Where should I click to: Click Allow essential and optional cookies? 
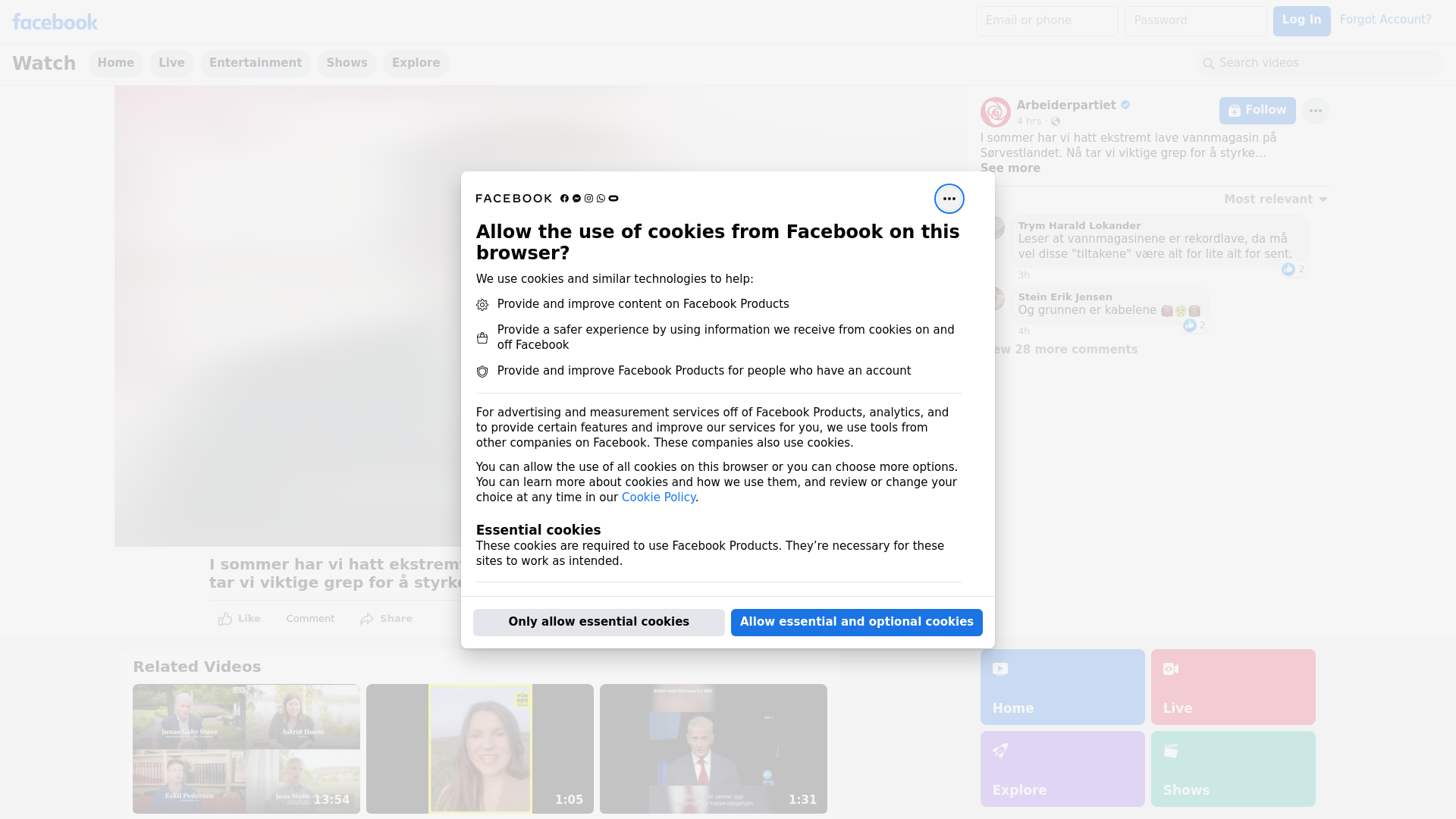[857, 622]
